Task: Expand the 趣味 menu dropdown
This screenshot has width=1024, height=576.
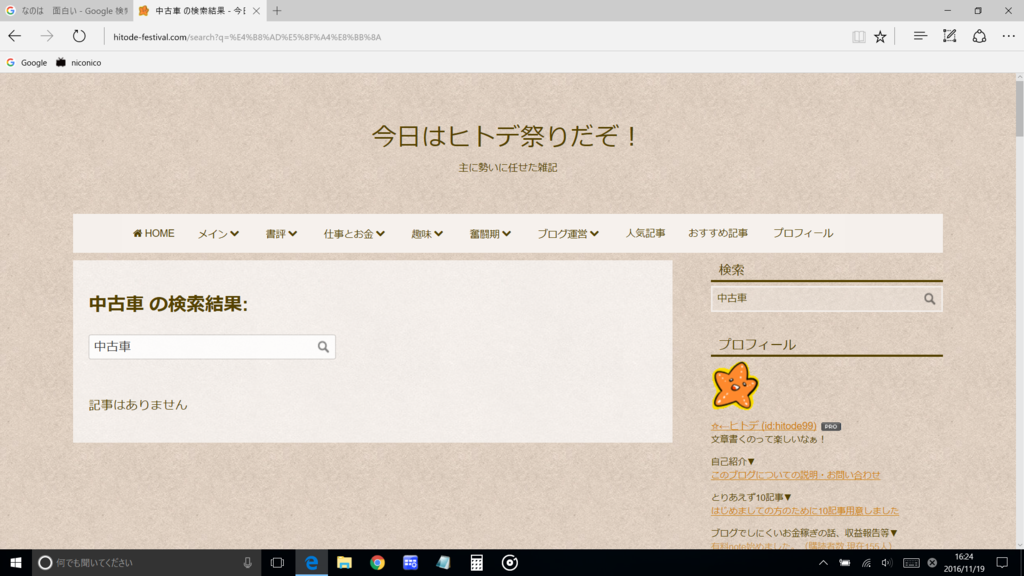Action: point(426,234)
